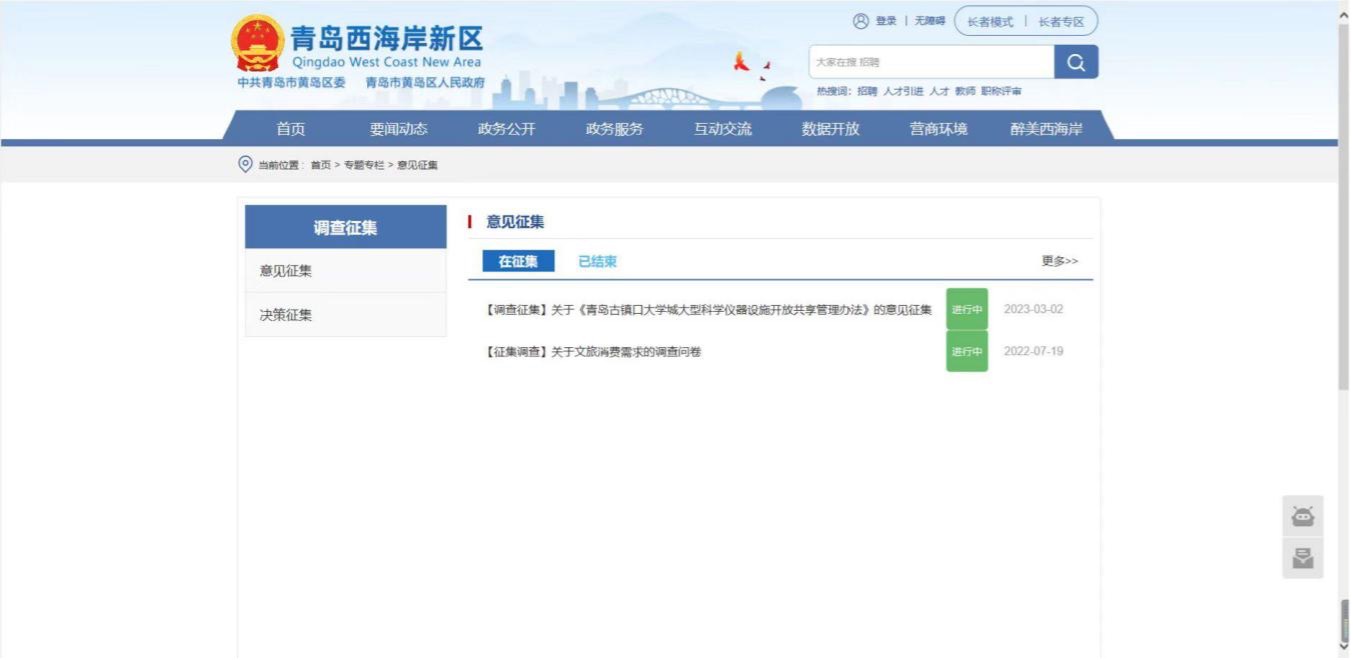This screenshot has height=660, width=1353.
Task: Focus the site search input field
Action: pyautogui.click(x=930, y=62)
